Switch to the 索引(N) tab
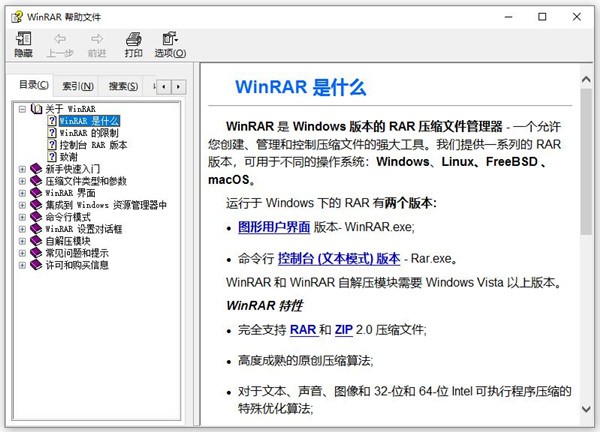 (78, 86)
